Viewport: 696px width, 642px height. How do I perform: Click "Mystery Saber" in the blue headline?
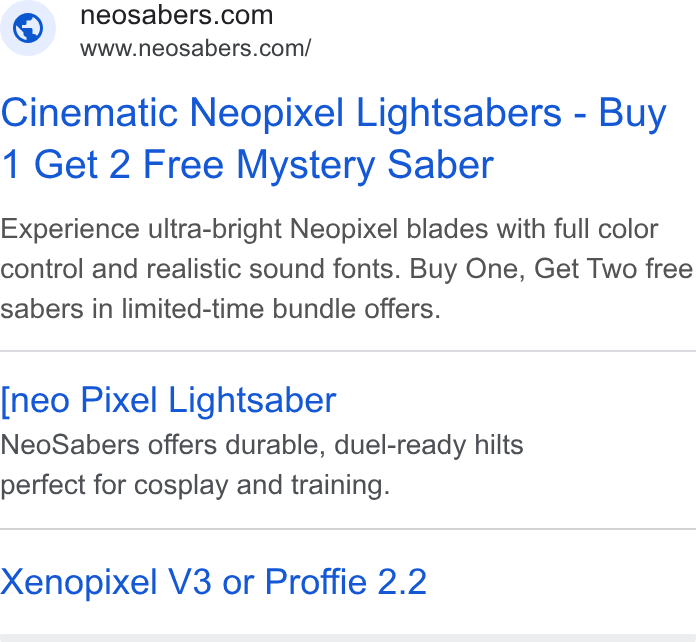365,165
